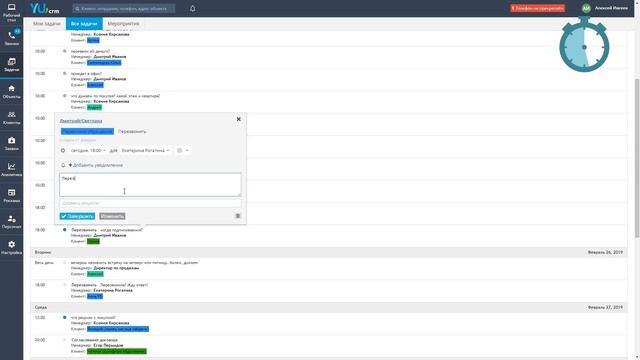Click the 'что решили с покупкой?' task text
This screenshot has width=640, height=360.
[93, 318]
